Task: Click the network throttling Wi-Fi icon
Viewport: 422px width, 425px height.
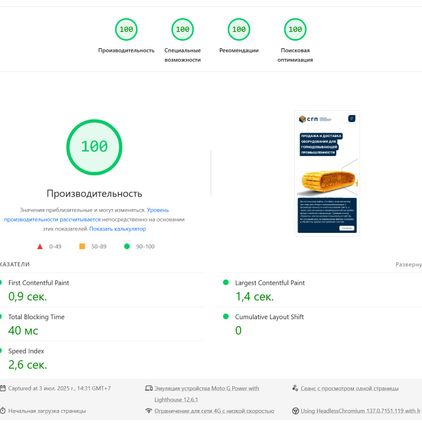Action: tap(149, 411)
